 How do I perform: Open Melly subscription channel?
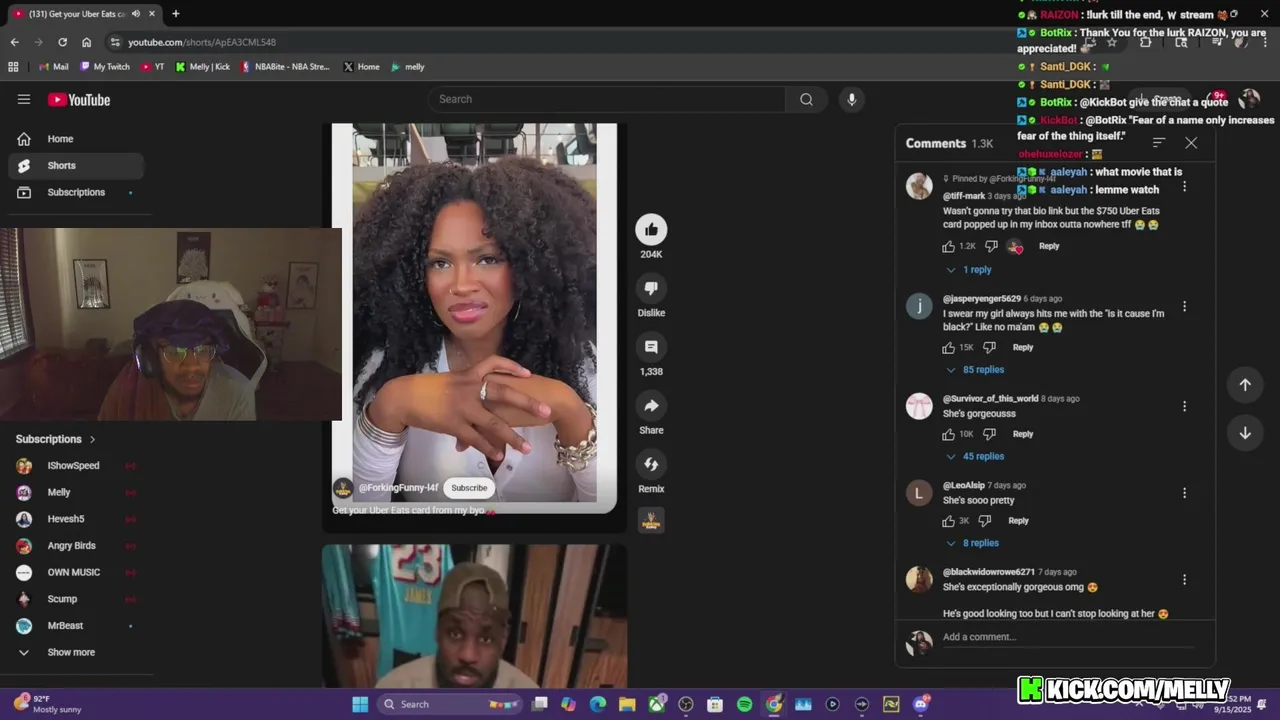tap(76, 492)
